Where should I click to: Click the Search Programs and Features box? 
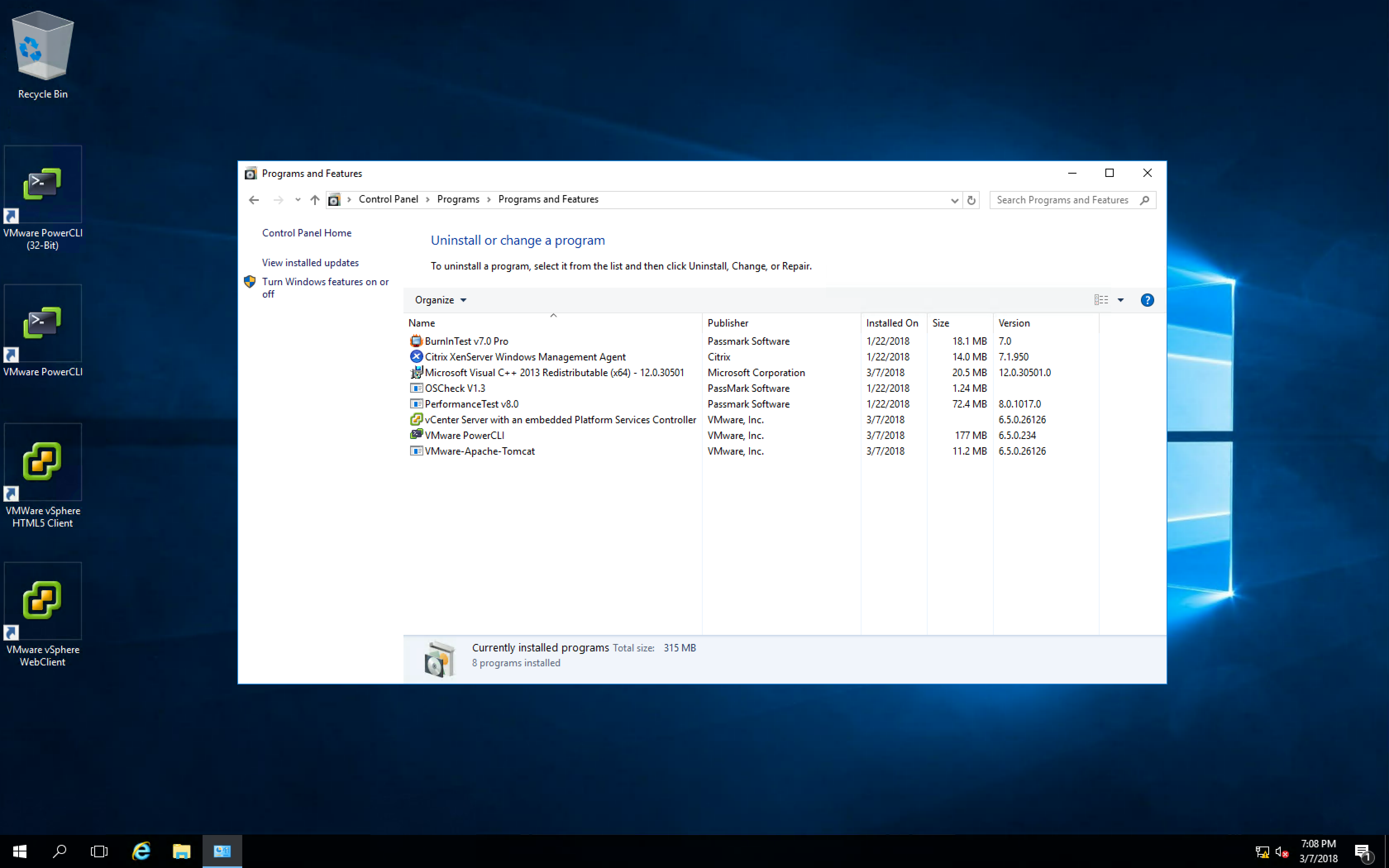click(1063, 200)
